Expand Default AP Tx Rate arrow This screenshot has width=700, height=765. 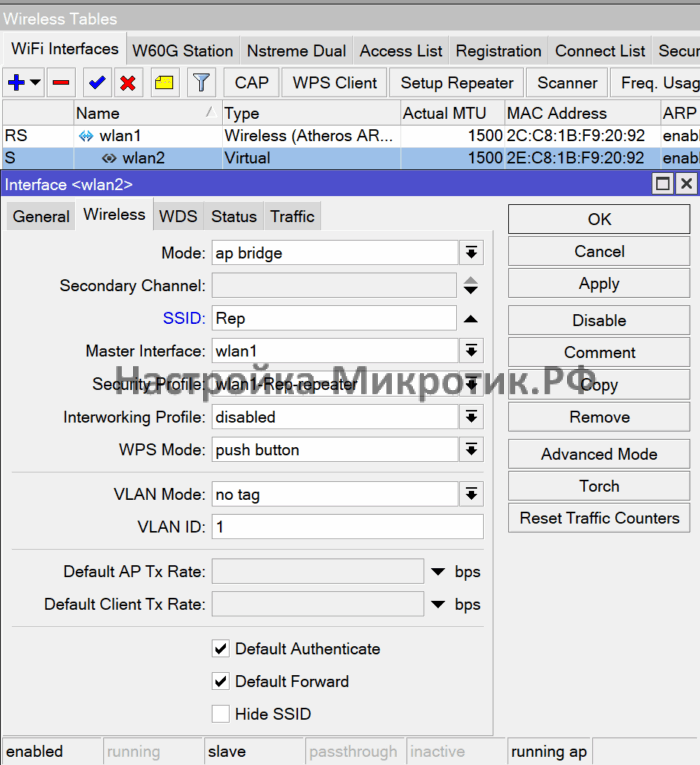tap(438, 571)
